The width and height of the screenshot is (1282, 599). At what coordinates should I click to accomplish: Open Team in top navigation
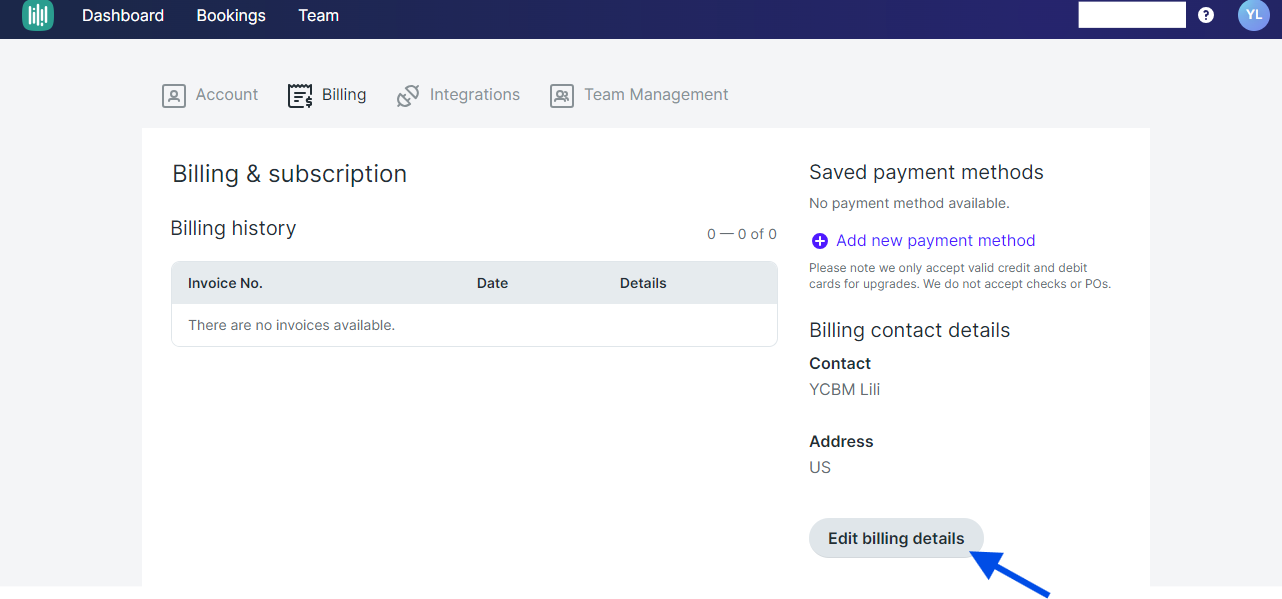318,15
